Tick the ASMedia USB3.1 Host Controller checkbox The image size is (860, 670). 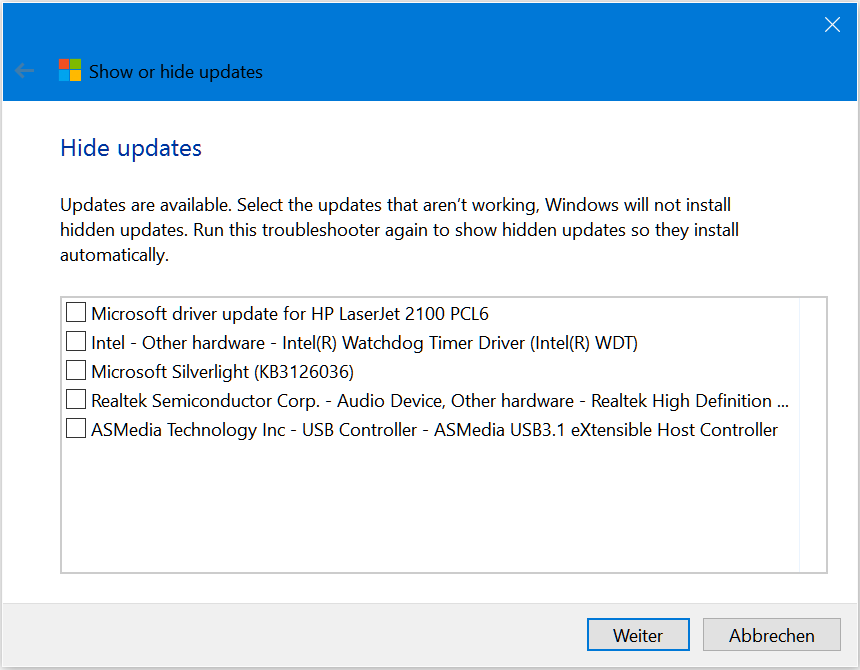point(76,428)
